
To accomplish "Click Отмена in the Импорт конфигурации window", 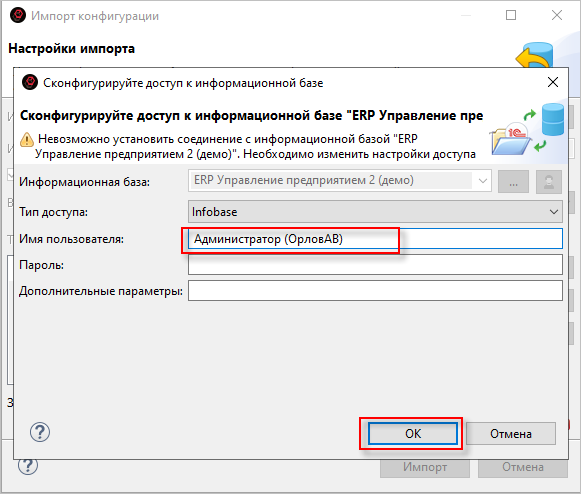I will 523,467.
